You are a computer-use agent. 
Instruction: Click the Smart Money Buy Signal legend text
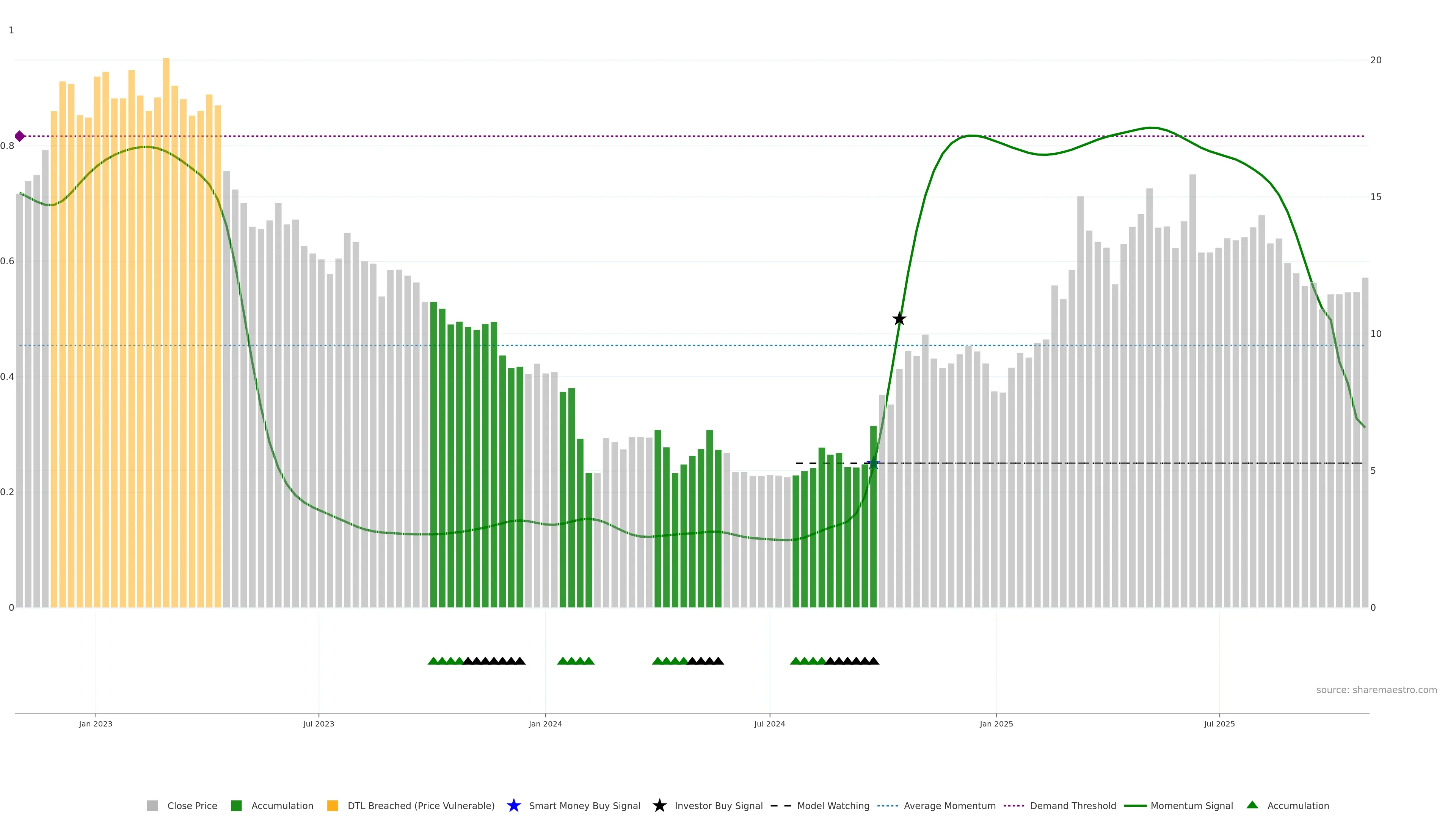(584, 805)
